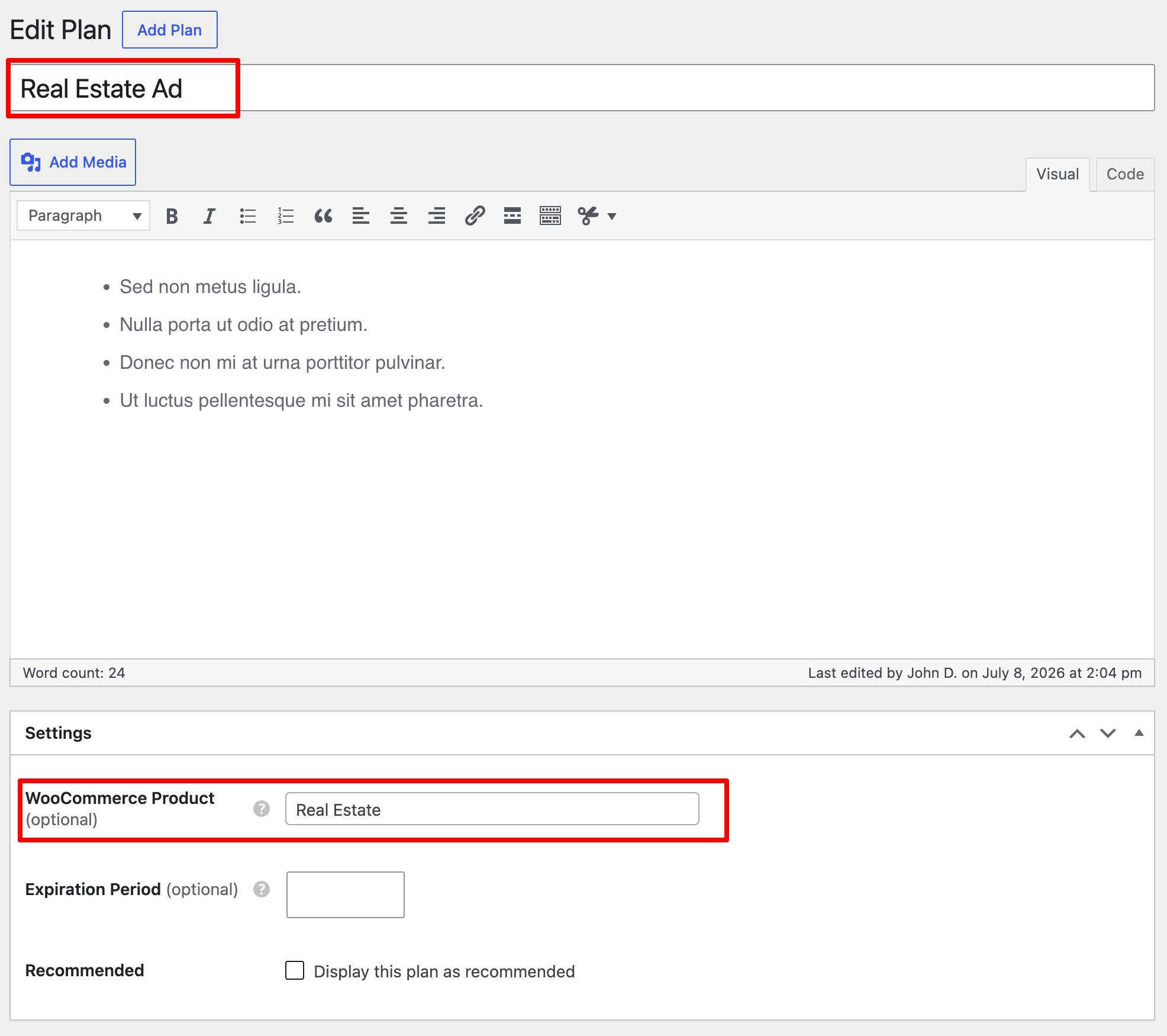Insert a bulleted list
This screenshot has width=1167, height=1036.
[247, 216]
